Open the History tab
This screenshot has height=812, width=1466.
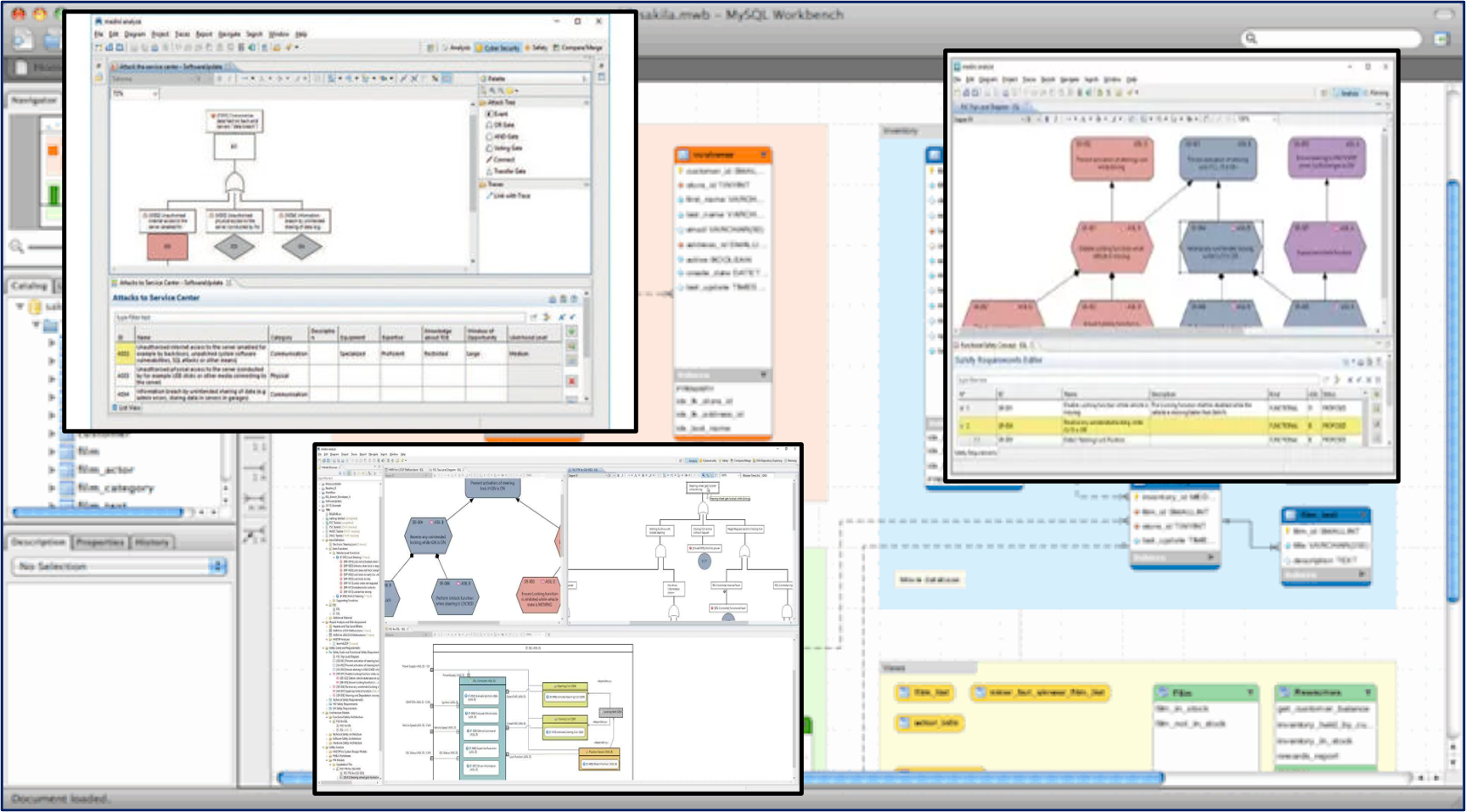(152, 542)
